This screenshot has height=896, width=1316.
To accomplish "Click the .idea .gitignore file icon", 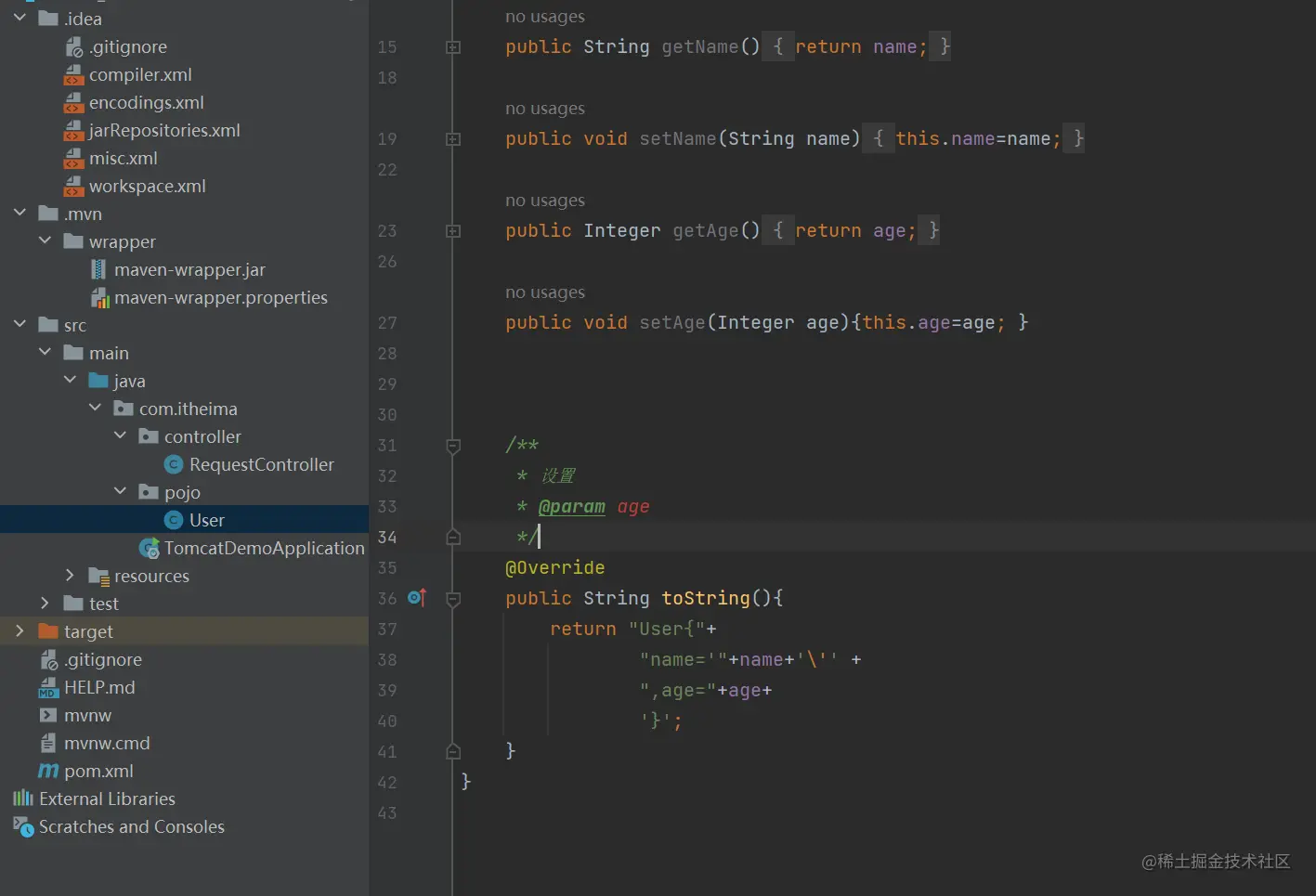I will 74,46.
